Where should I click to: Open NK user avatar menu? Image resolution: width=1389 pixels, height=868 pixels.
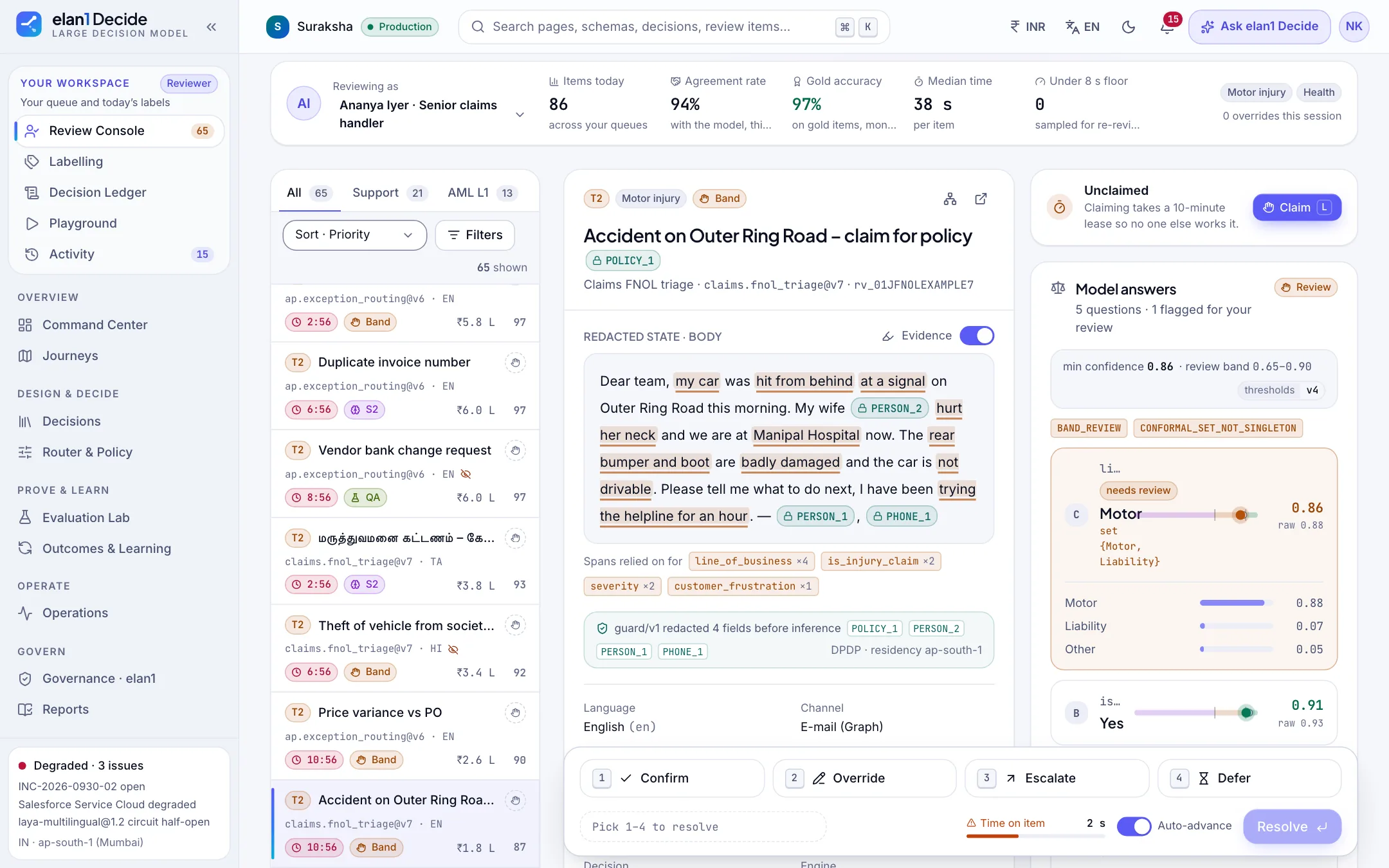click(1354, 27)
